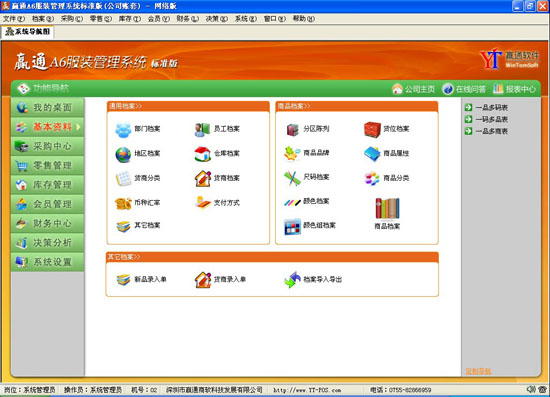Open the 决策 menu
This screenshot has height=397, width=550.
pyautogui.click(x=217, y=19)
